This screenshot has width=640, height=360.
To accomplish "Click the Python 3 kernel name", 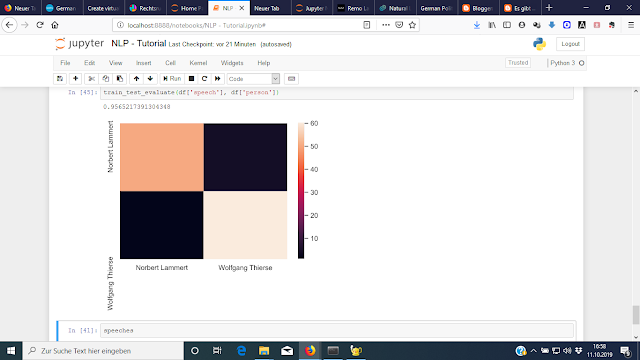I will tap(562, 63).
